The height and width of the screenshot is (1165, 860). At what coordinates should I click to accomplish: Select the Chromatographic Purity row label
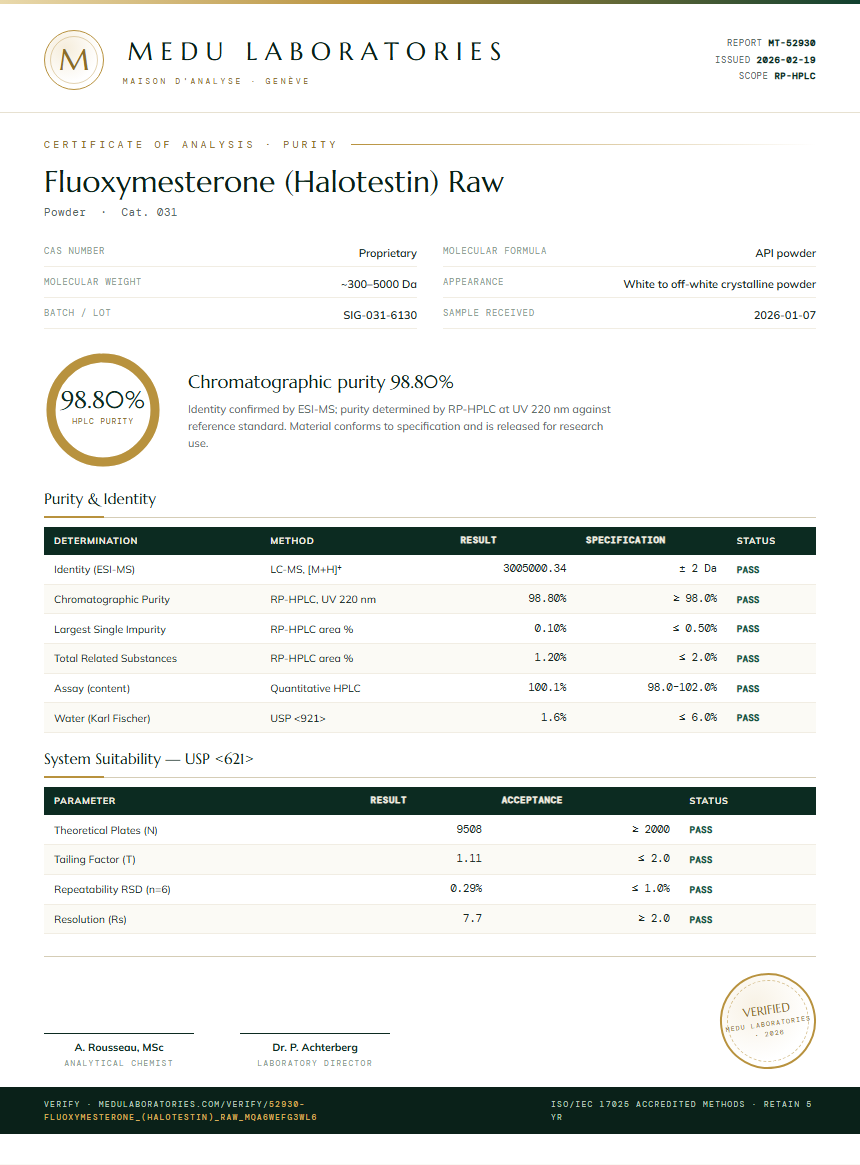pyautogui.click(x=111, y=600)
